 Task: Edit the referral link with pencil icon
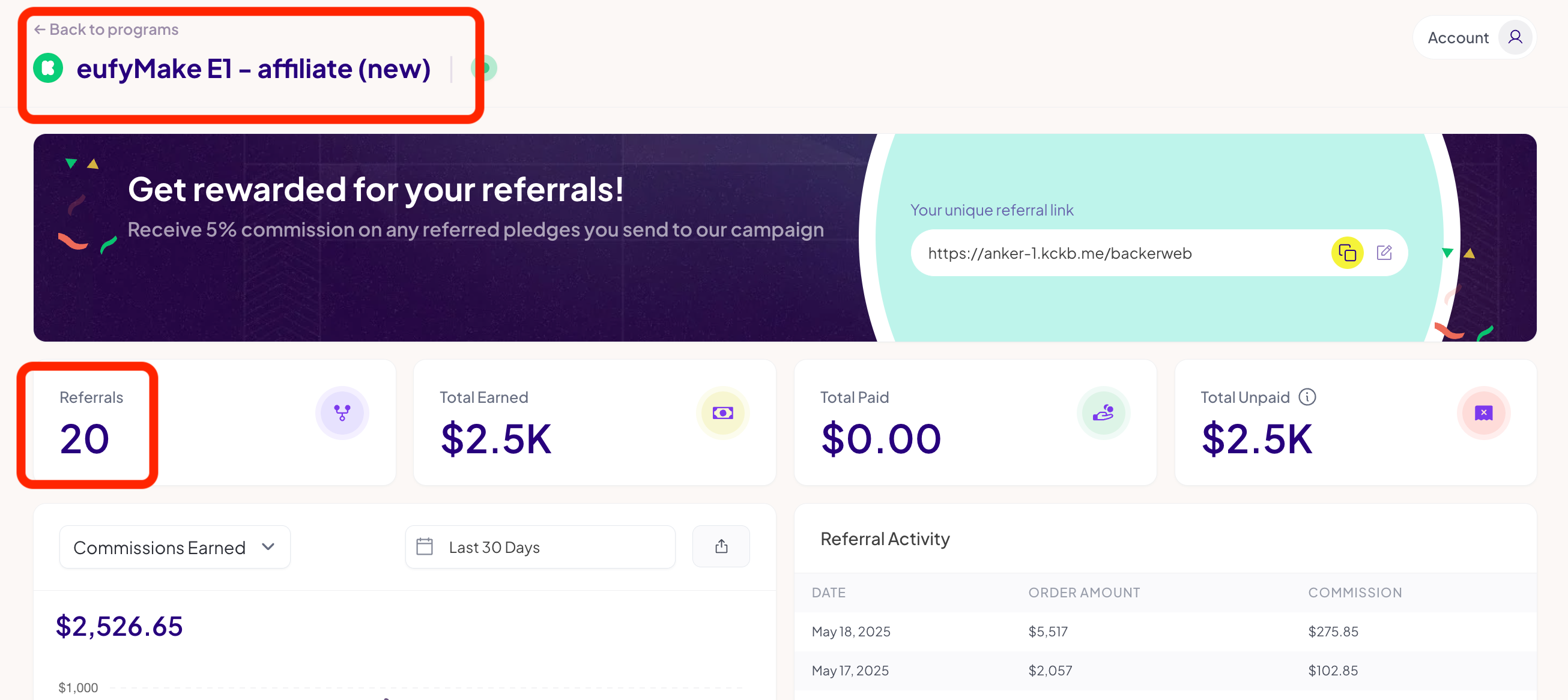pyautogui.click(x=1384, y=253)
